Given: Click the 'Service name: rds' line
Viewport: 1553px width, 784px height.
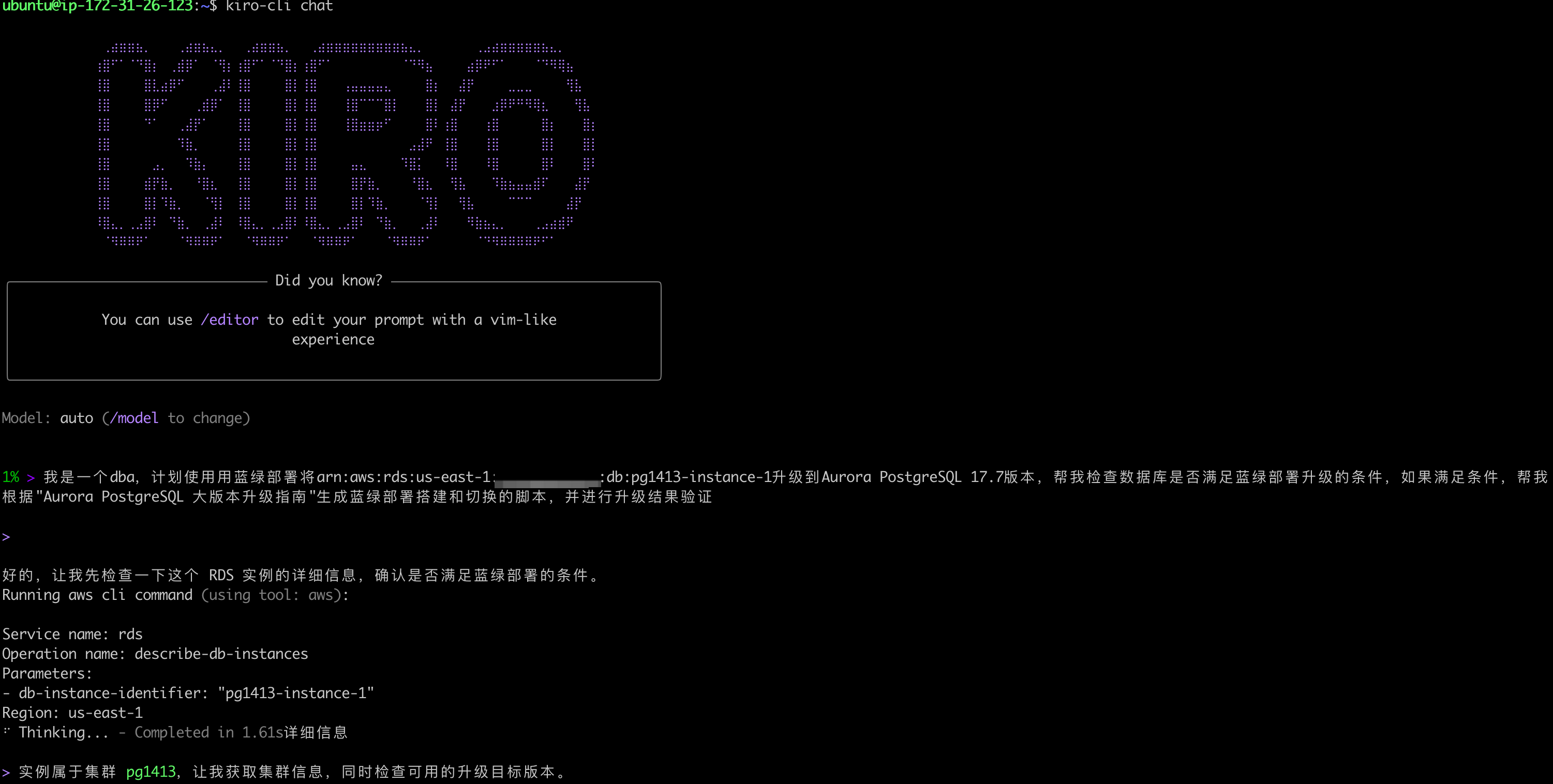Looking at the screenshot, I should pos(72,635).
